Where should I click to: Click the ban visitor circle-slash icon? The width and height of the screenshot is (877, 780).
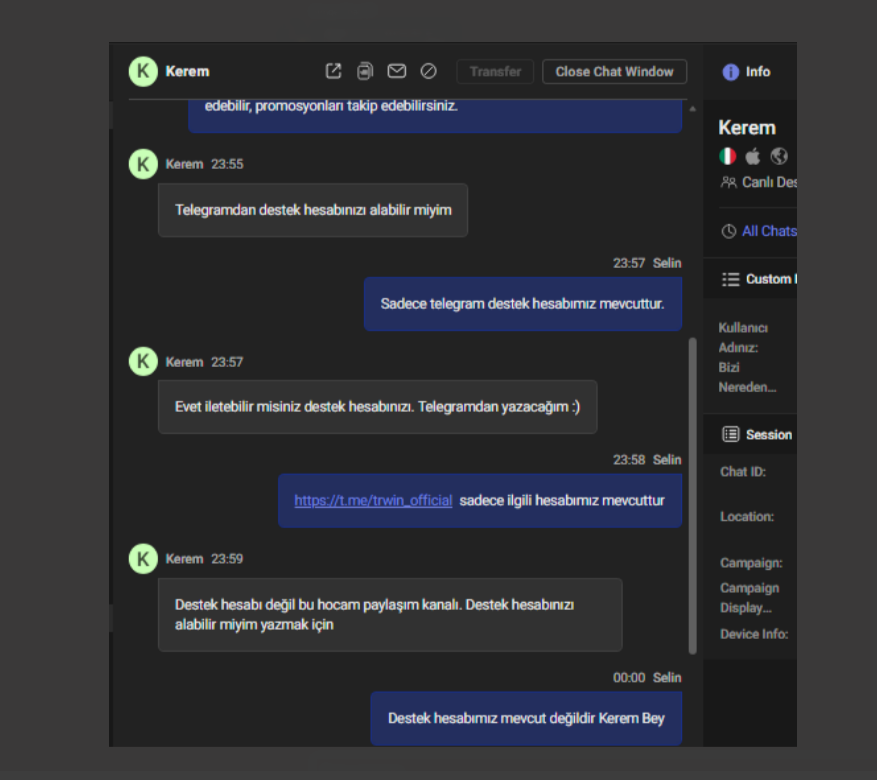pos(428,71)
